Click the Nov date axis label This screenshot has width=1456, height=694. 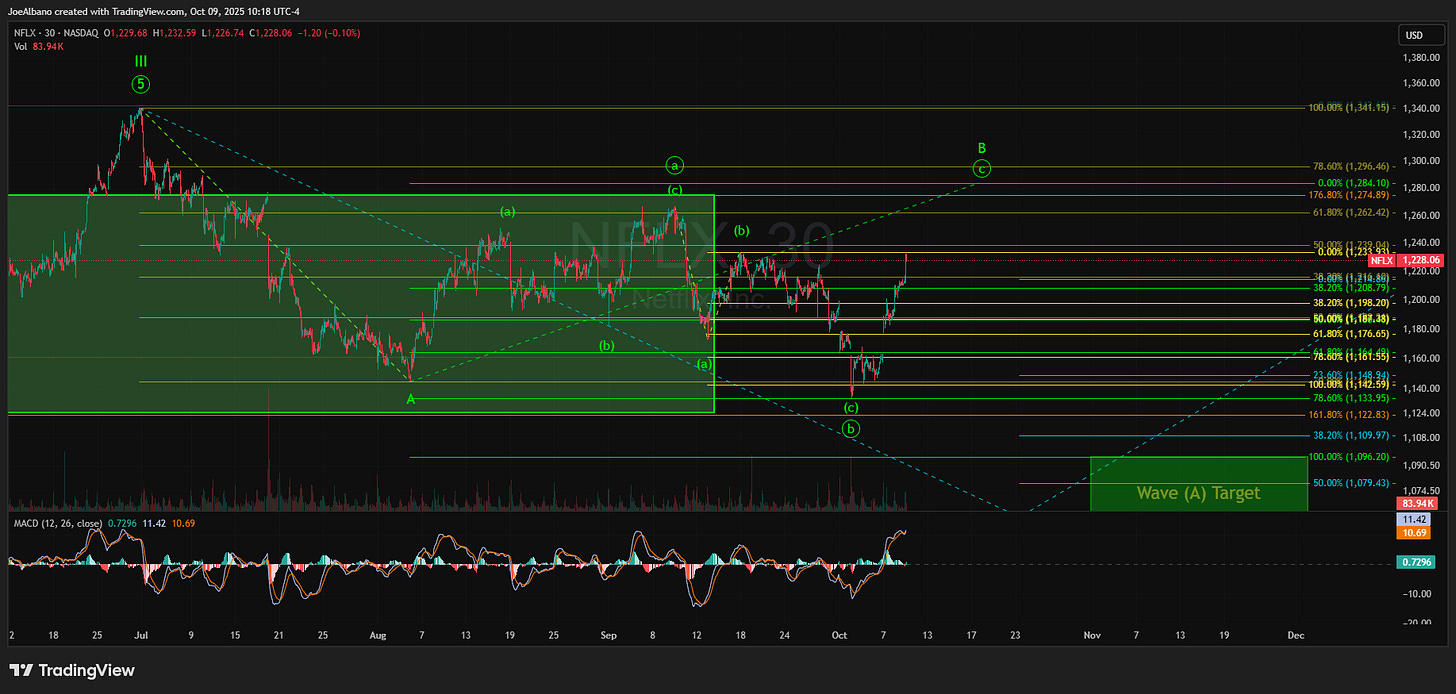(x=1092, y=635)
